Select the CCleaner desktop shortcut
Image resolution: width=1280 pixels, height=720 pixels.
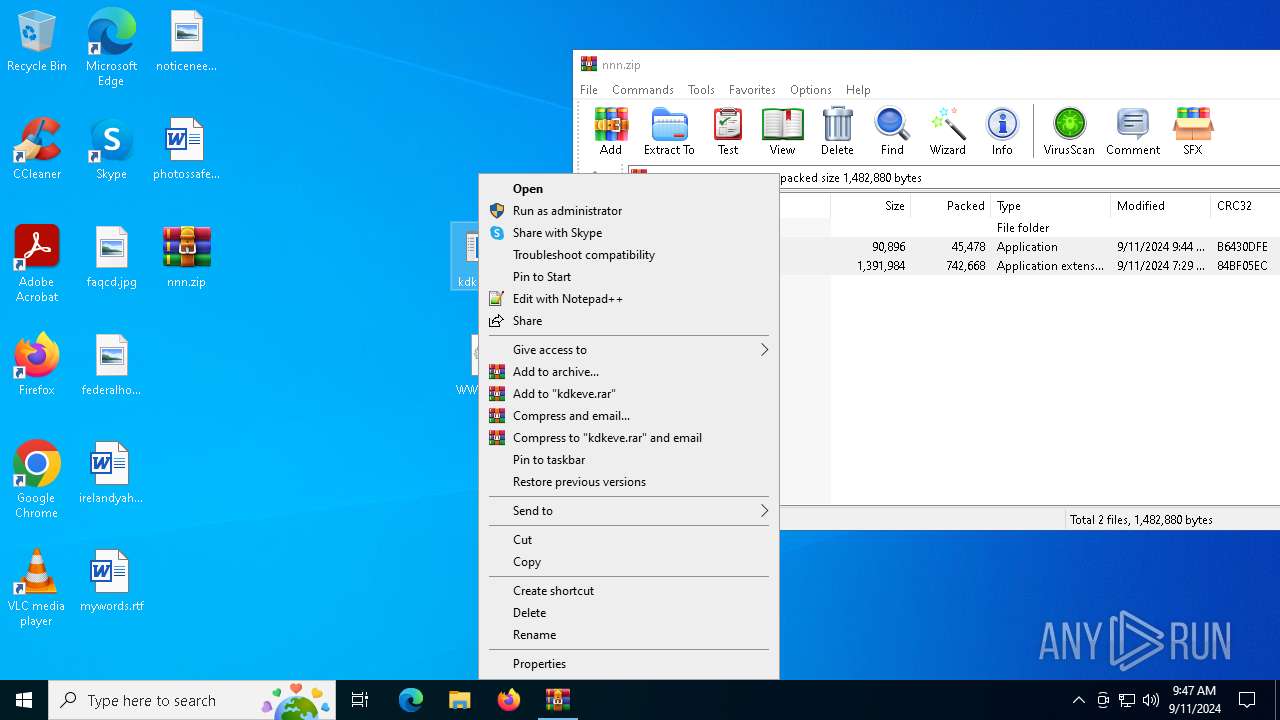[37, 149]
